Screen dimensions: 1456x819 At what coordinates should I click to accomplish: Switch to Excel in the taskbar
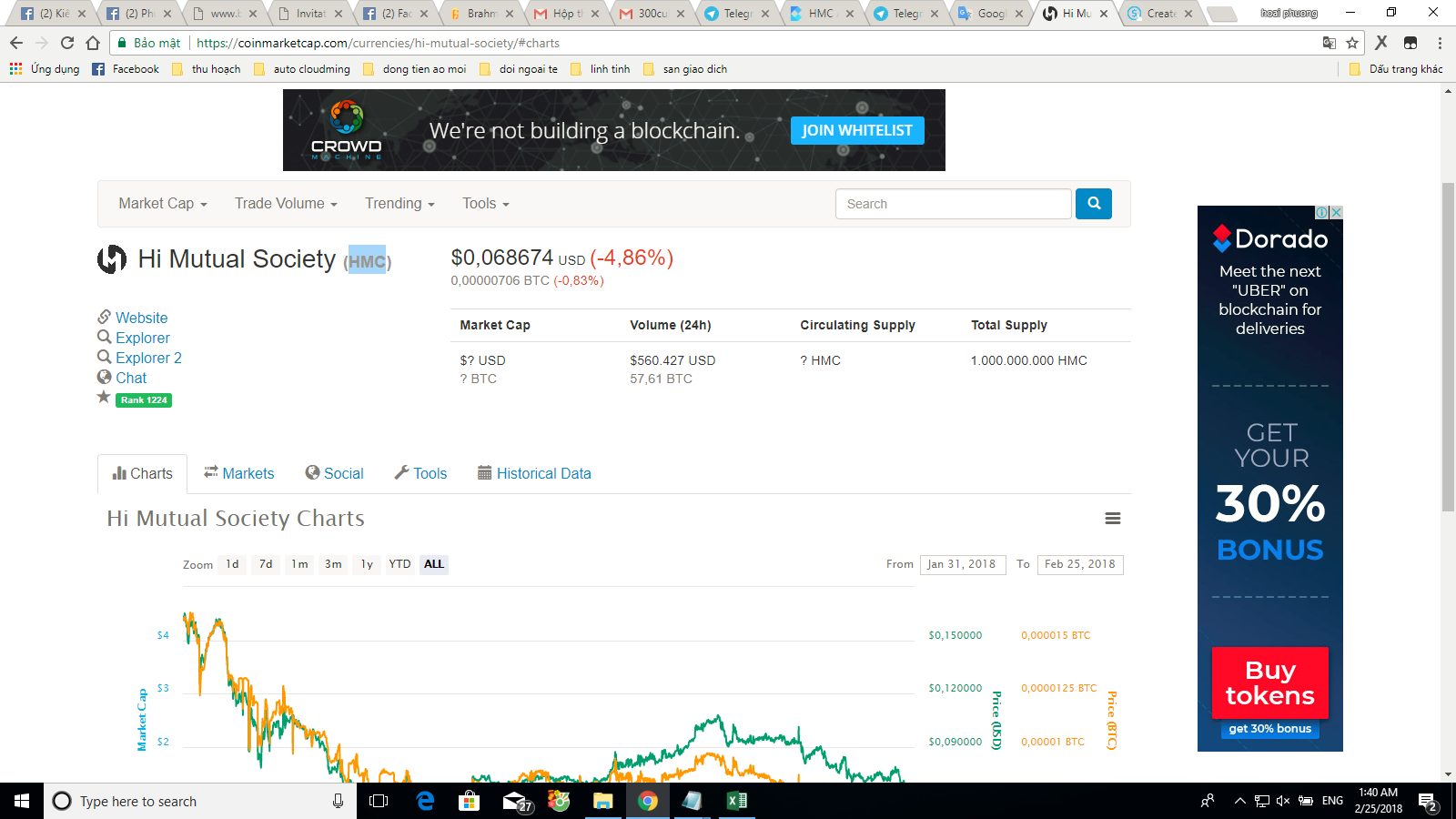coord(737,801)
